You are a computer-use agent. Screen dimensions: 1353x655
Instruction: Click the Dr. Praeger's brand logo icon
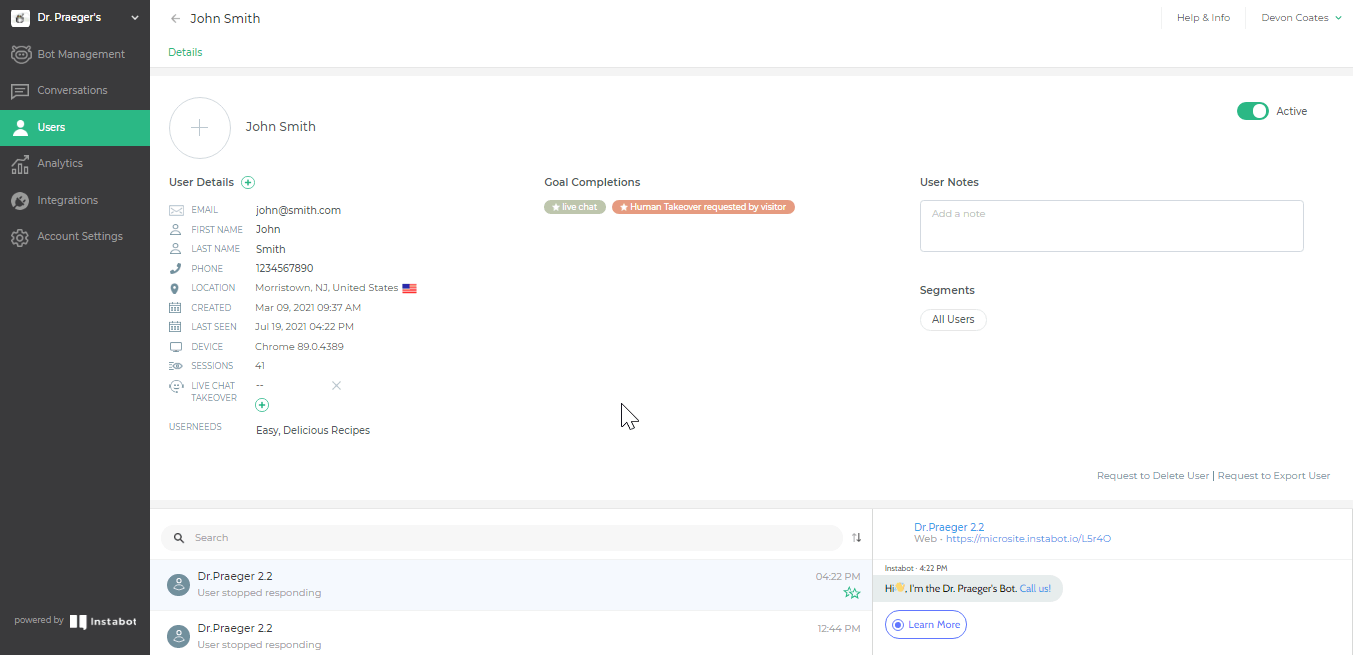click(x=20, y=17)
